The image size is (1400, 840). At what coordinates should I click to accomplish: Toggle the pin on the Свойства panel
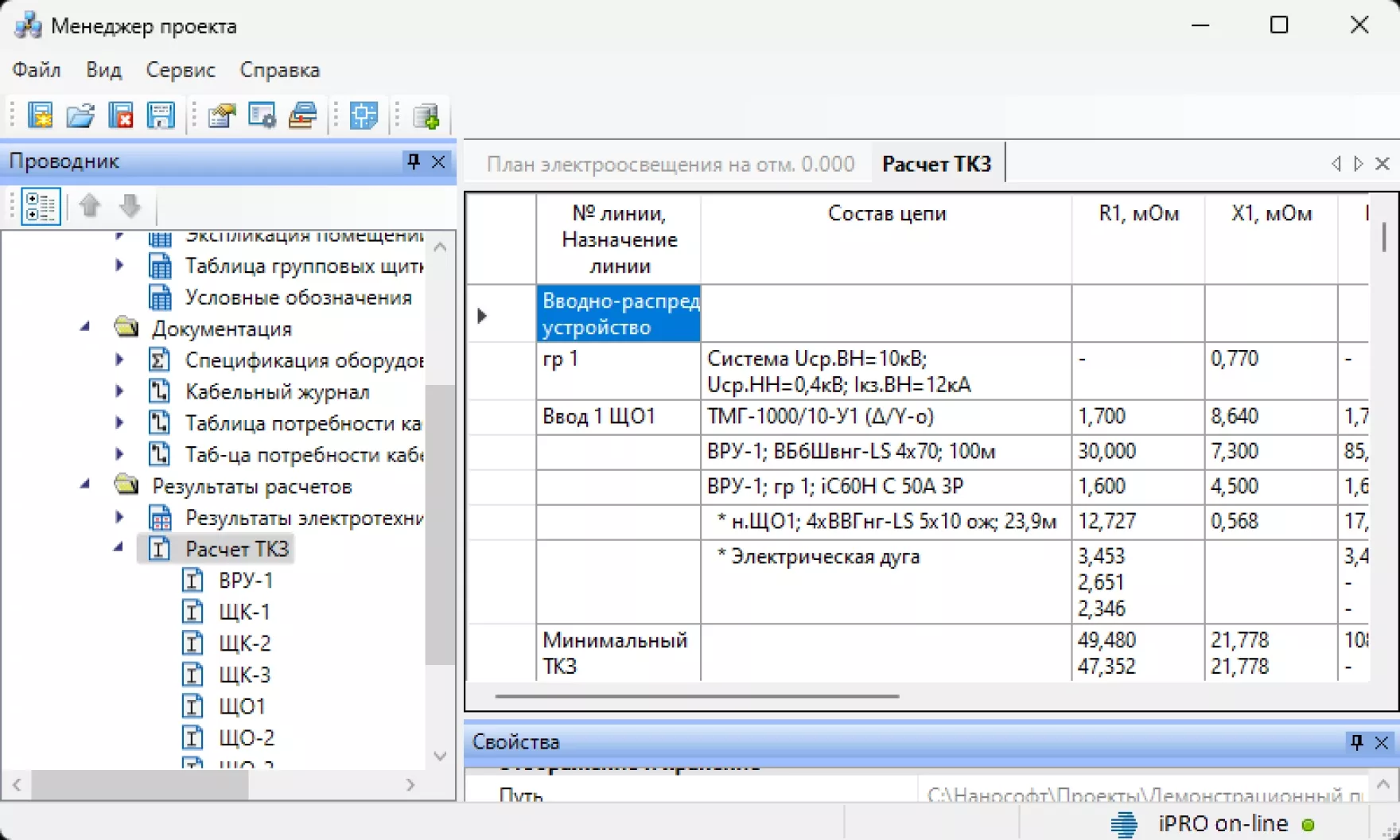(1356, 742)
